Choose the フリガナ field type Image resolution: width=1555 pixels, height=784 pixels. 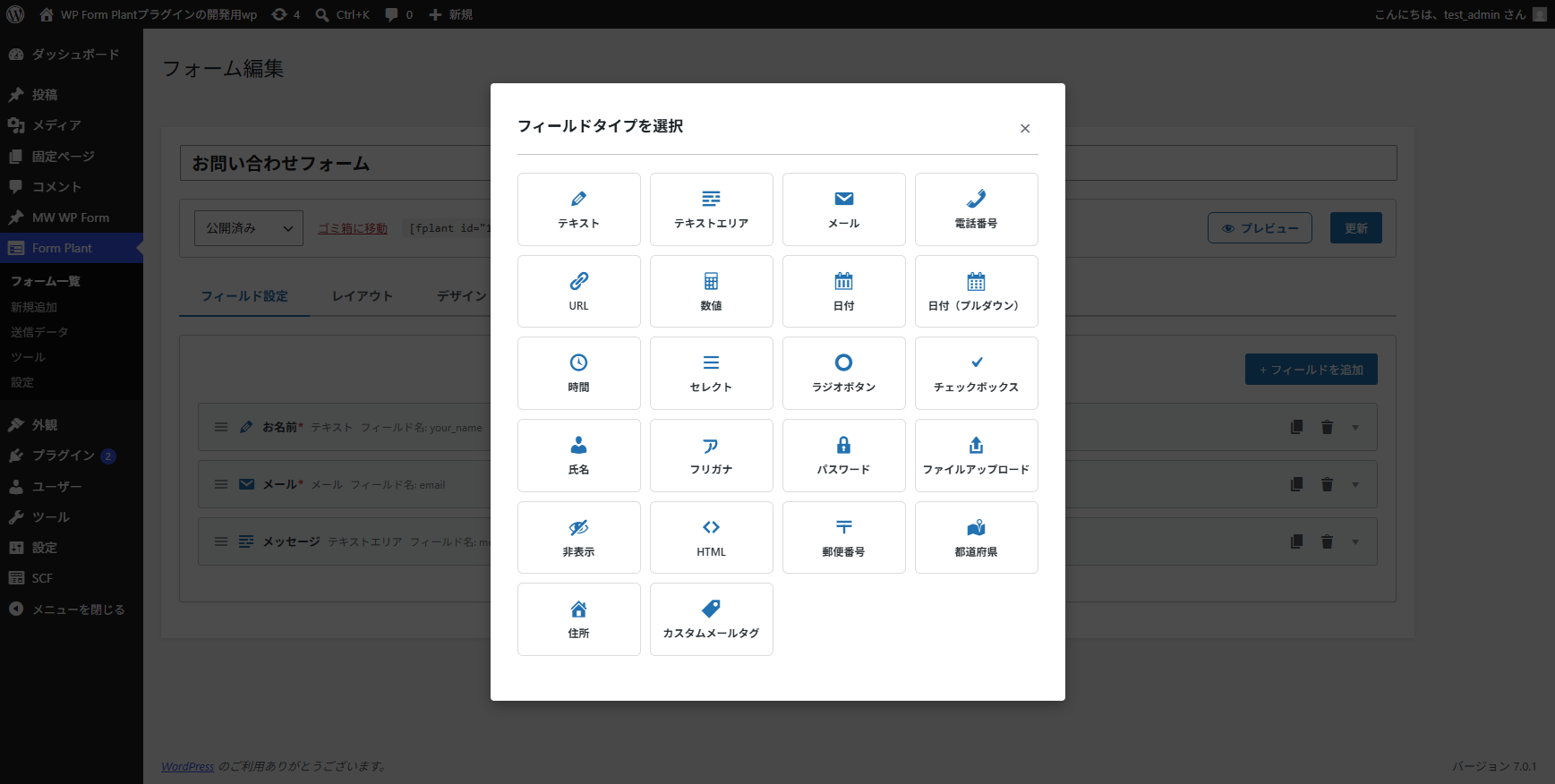712,456
